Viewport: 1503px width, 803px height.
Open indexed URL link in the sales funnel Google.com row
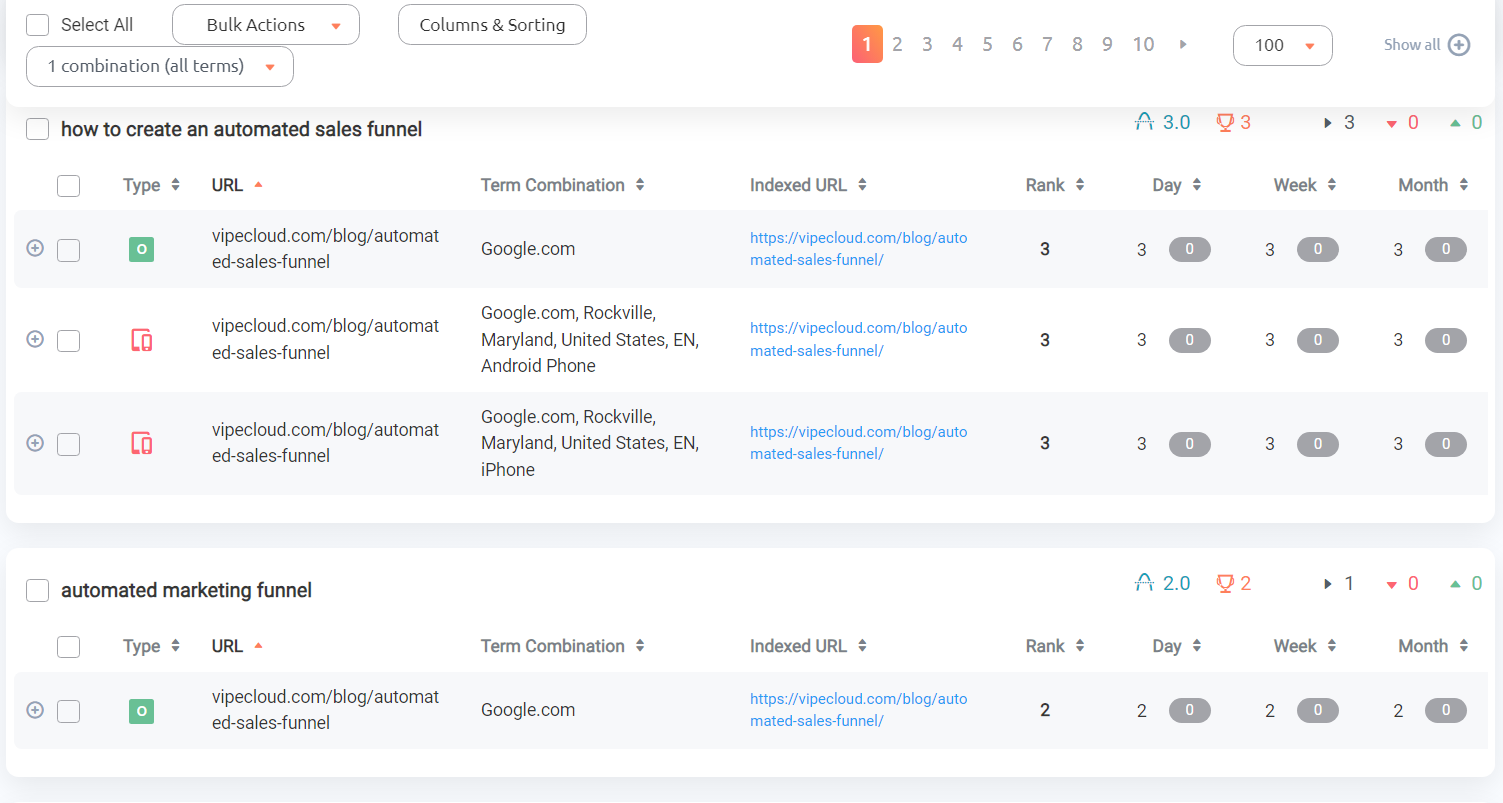(859, 249)
